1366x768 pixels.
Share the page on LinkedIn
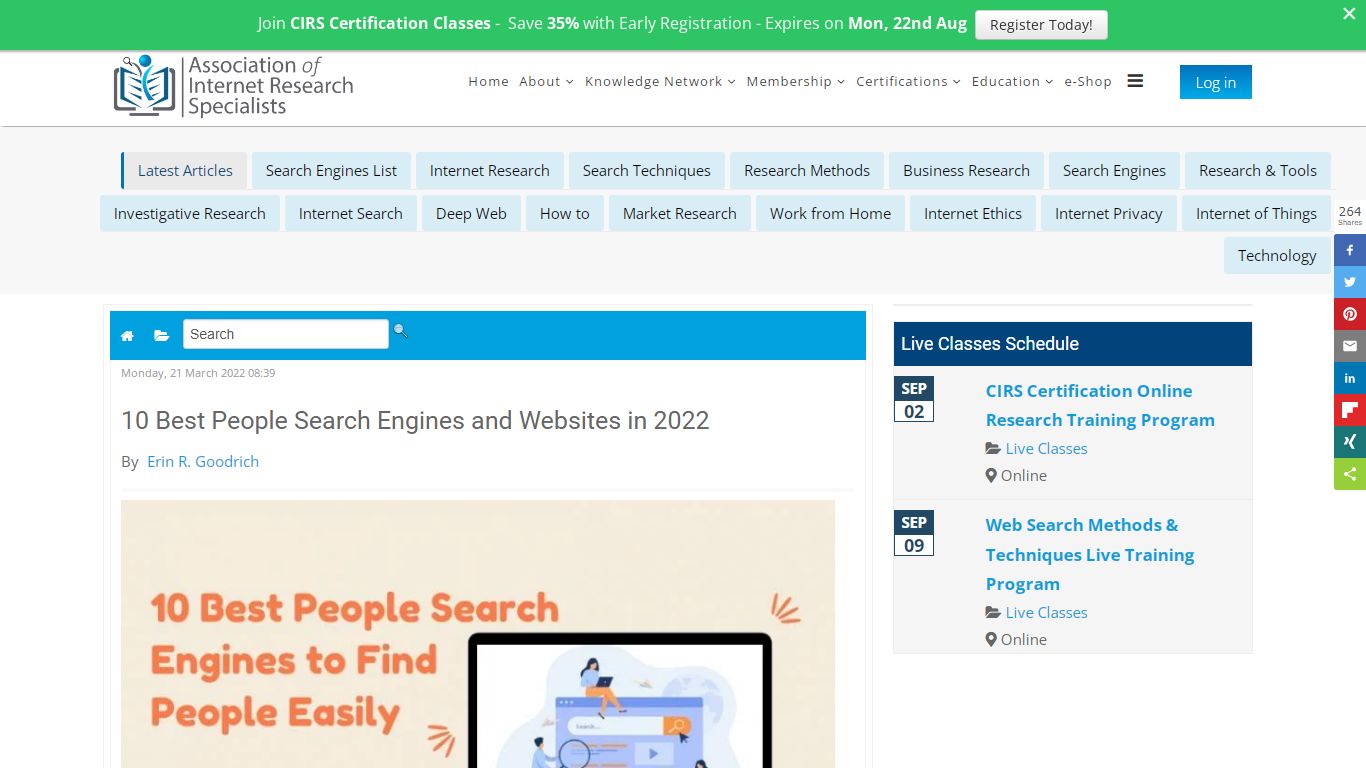[x=1350, y=378]
